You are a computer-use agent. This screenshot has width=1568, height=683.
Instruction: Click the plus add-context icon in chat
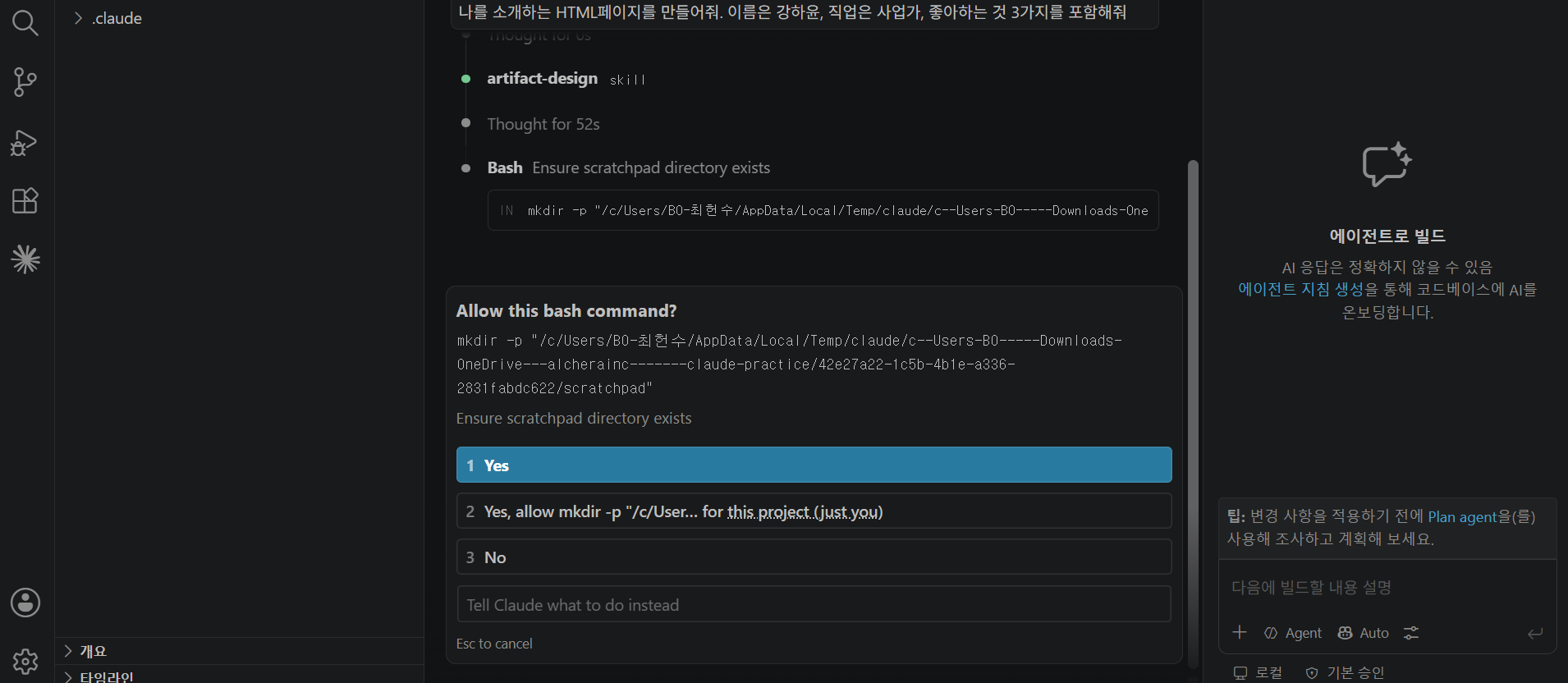pyautogui.click(x=1240, y=632)
